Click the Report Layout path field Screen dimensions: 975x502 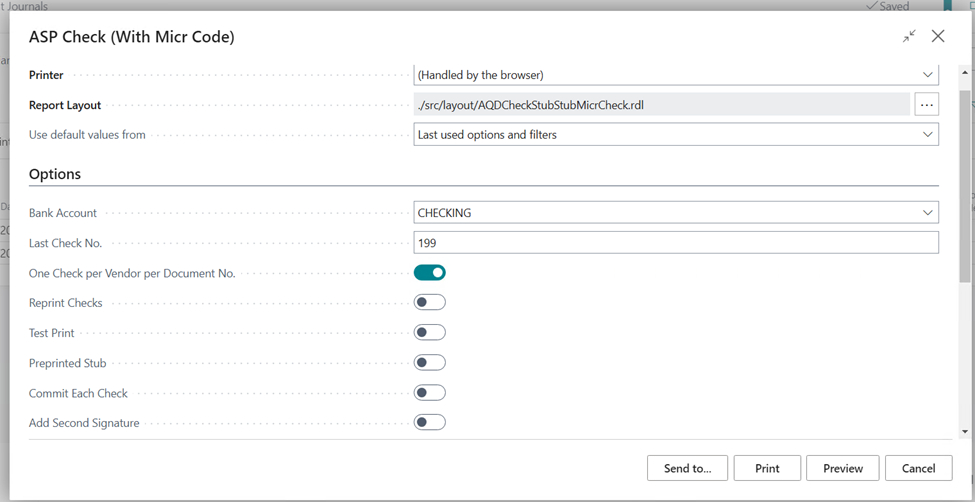point(661,105)
